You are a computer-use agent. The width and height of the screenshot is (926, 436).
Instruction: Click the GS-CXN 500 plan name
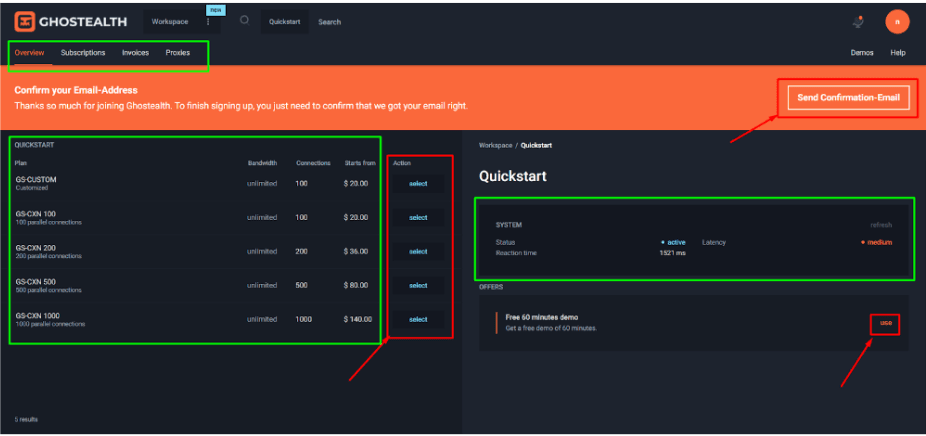pyautogui.click(x=35, y=282)
